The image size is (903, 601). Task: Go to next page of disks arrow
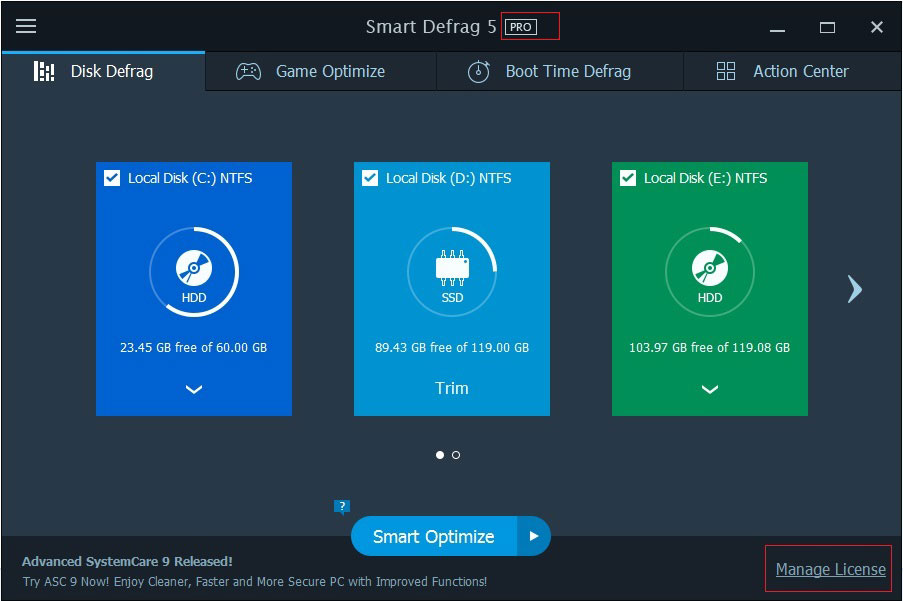(x=855, y=289)
